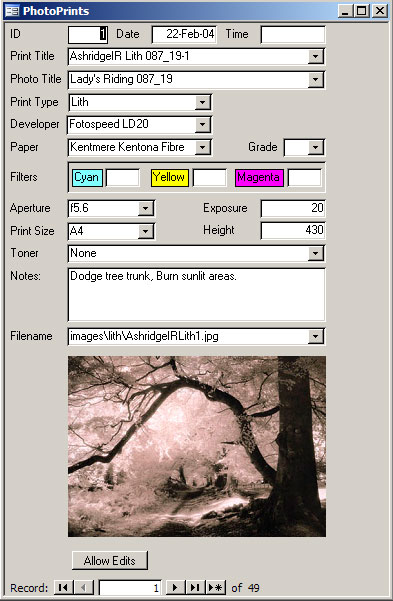
Task: Open the Paper dropdown arrow
Action: [x=202, y=147]
